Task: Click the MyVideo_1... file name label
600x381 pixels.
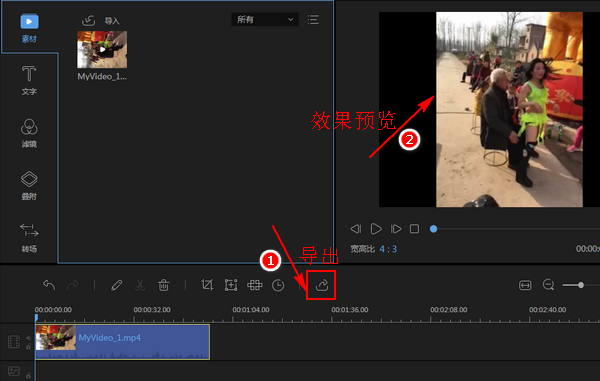Action: [x=102, y=77]
